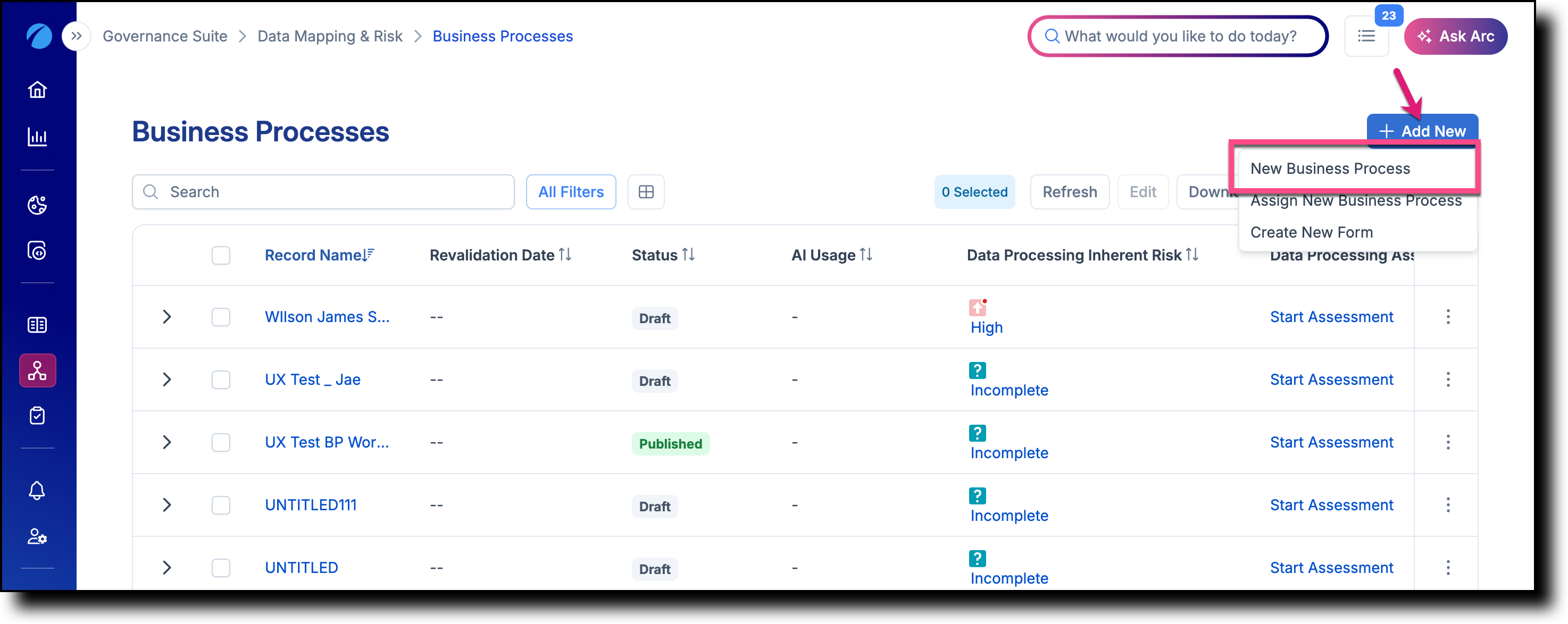Choose Assign New Business Process option
This screenshot has width=1568, height=624.
point(1356,201)
